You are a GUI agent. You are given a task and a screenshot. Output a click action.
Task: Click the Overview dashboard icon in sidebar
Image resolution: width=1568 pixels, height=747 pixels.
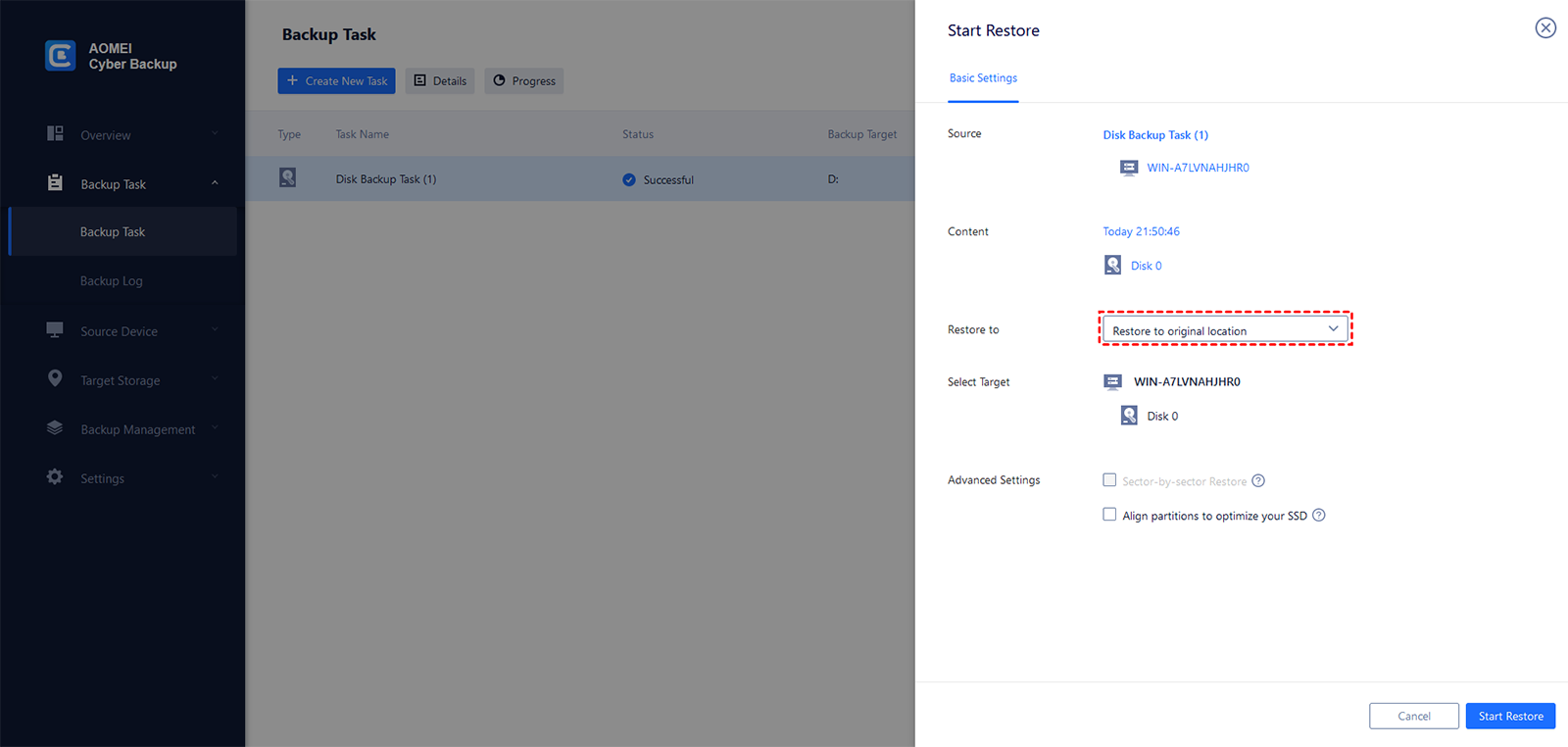[56, 133]
